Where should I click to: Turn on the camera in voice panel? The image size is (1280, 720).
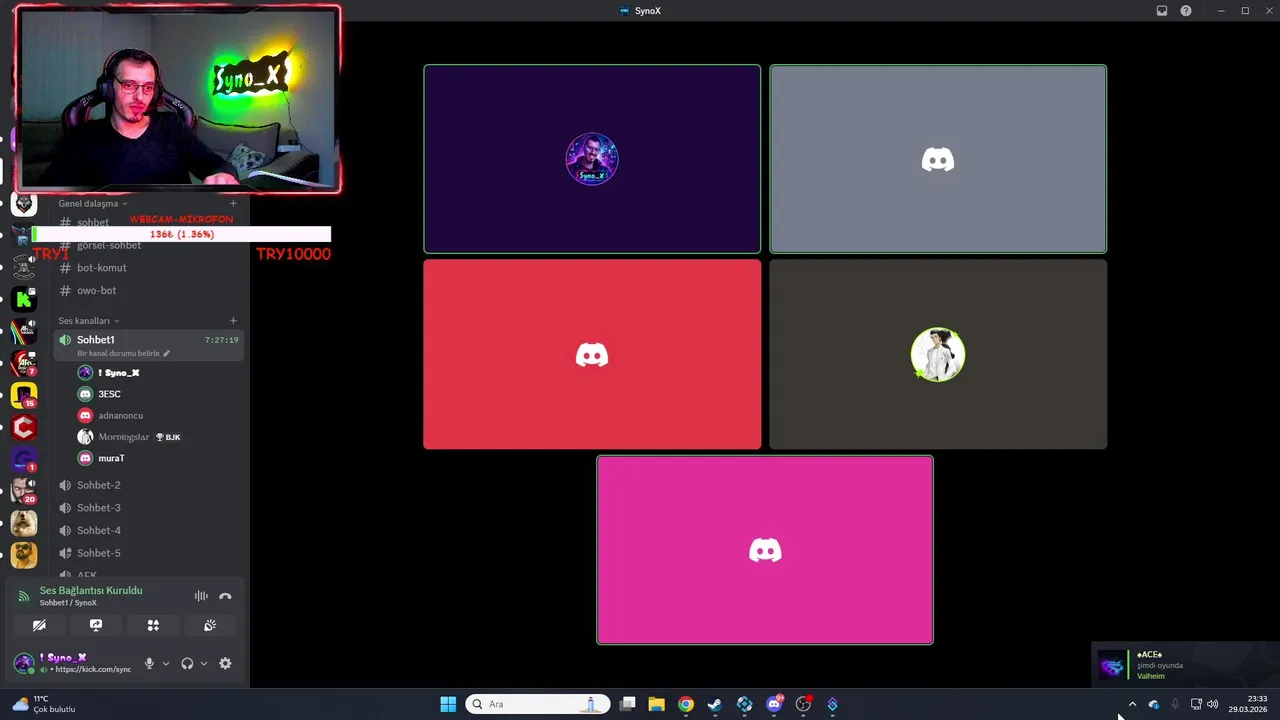coord(39,625)
